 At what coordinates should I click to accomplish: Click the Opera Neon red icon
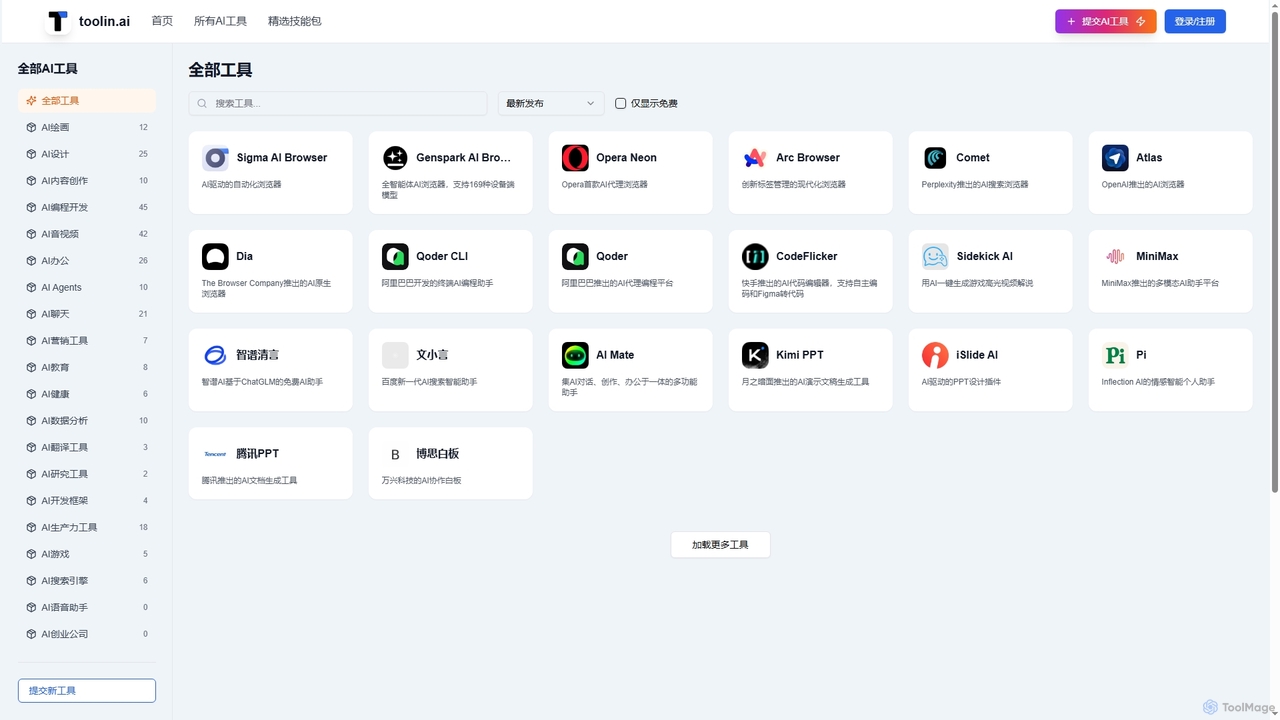pos(575,158)
